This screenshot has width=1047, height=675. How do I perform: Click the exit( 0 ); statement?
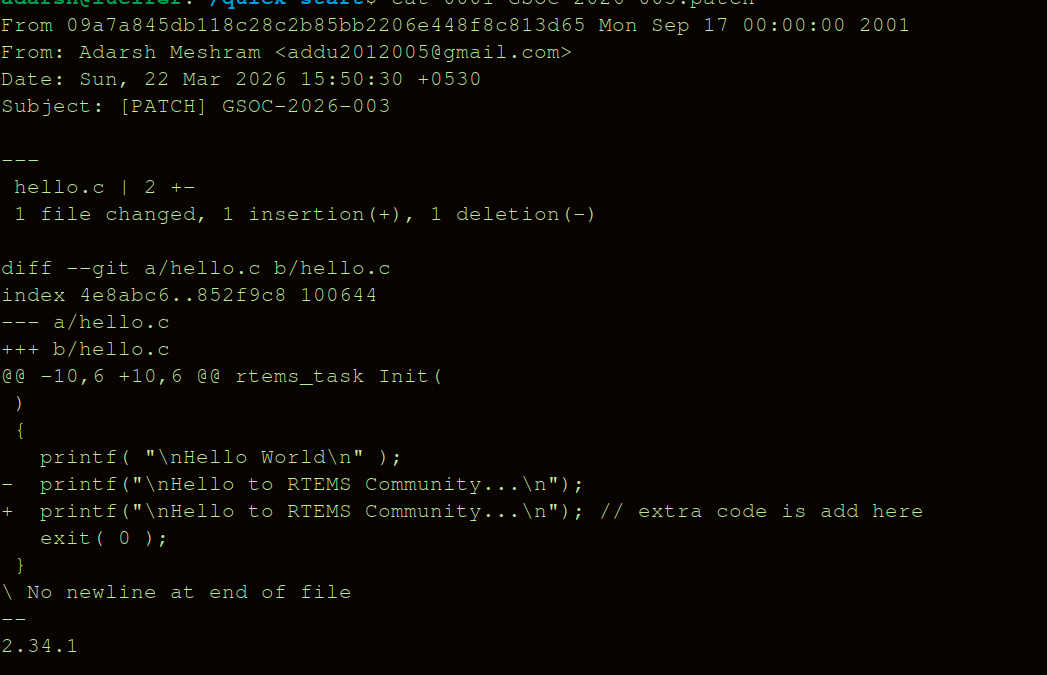click(x=104, y=538)
